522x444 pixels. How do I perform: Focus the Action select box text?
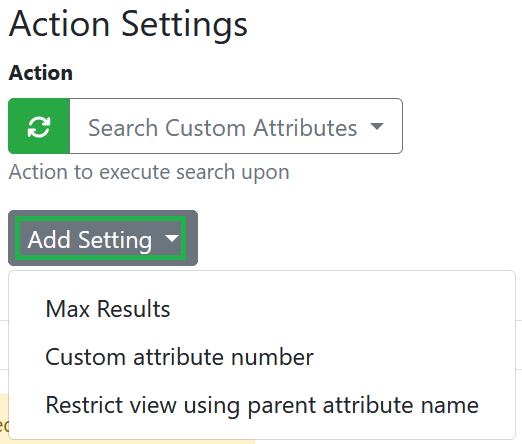[x=222, y=128]
